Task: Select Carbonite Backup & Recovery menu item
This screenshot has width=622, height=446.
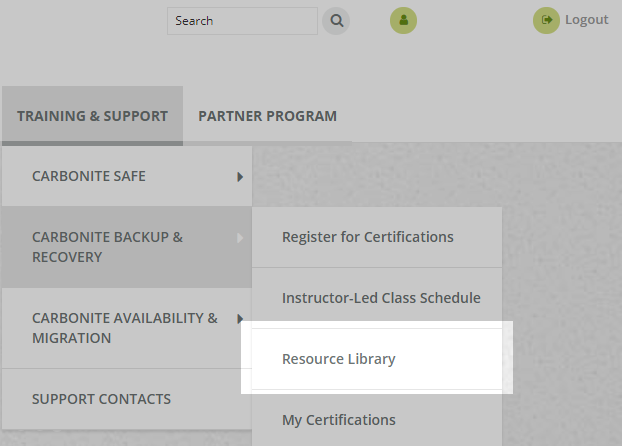Action: click(x=107, y=247)
